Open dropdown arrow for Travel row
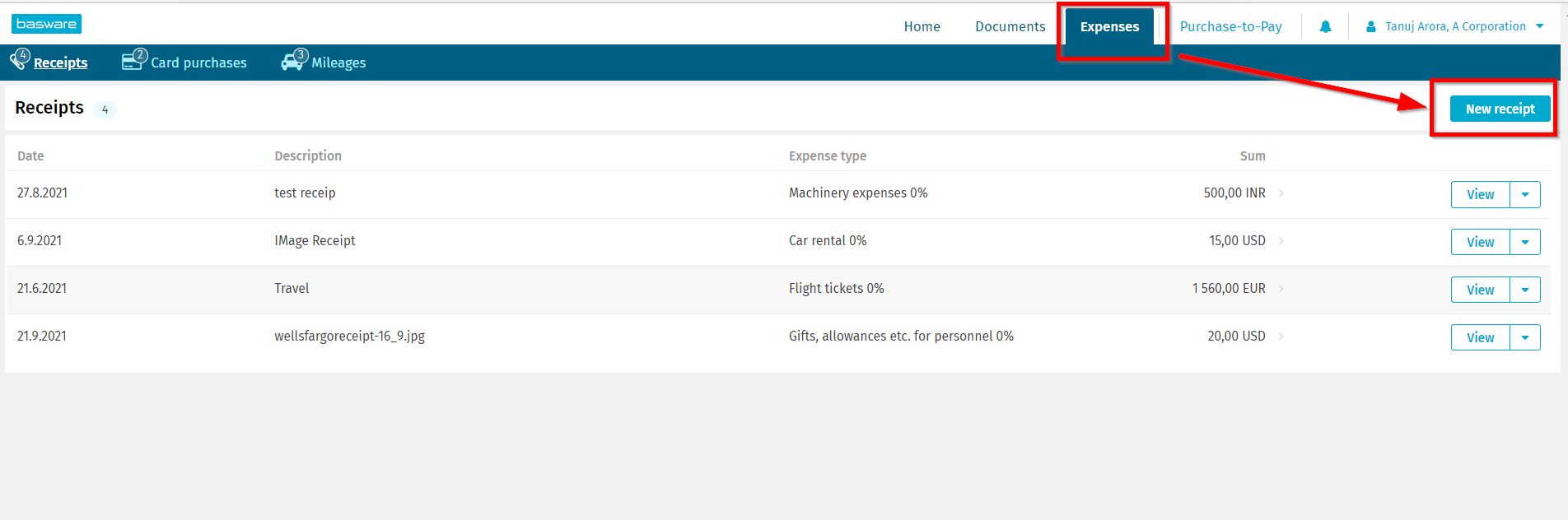This screenshot has height=520, width=1568. click(1525, 290)
